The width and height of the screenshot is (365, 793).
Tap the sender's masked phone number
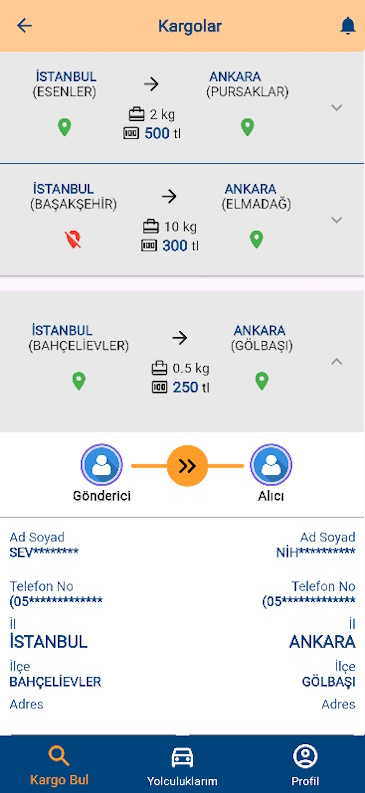pyautogui.click(x=56, y=602)
